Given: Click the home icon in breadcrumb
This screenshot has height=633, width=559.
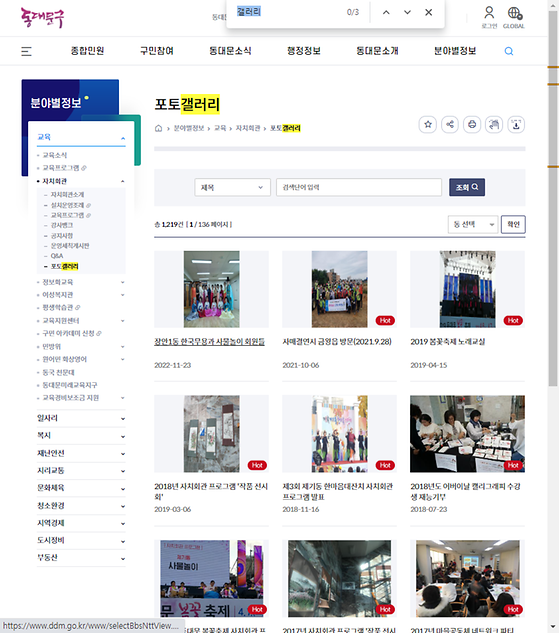Looking at the screenshot, I should coord(158,128).
